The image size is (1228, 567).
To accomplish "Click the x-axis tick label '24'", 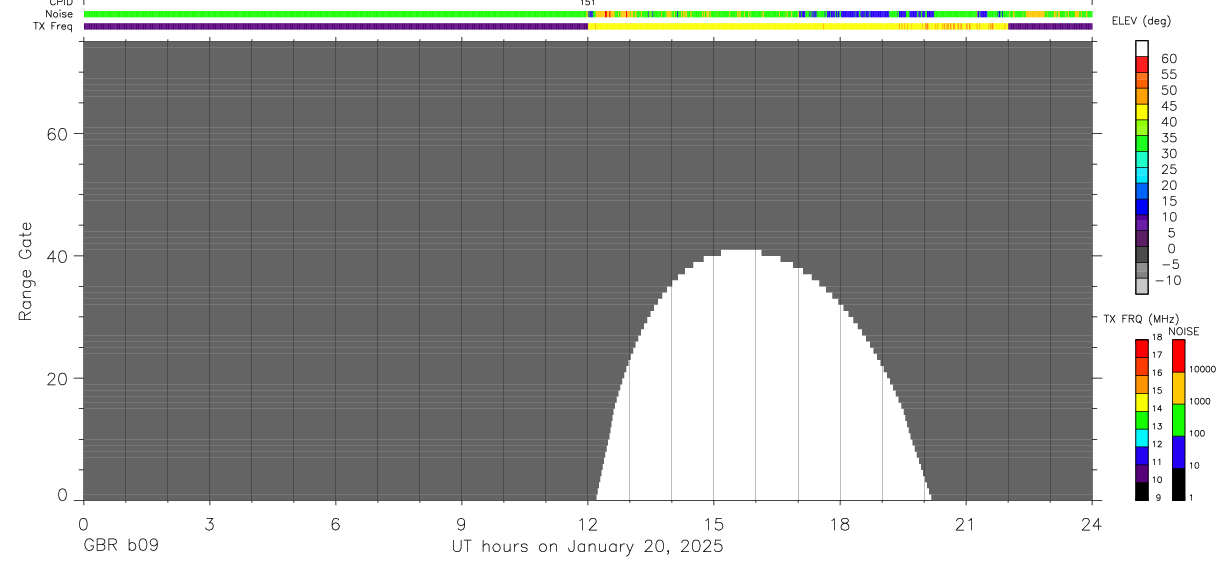I will (1092, 523).
